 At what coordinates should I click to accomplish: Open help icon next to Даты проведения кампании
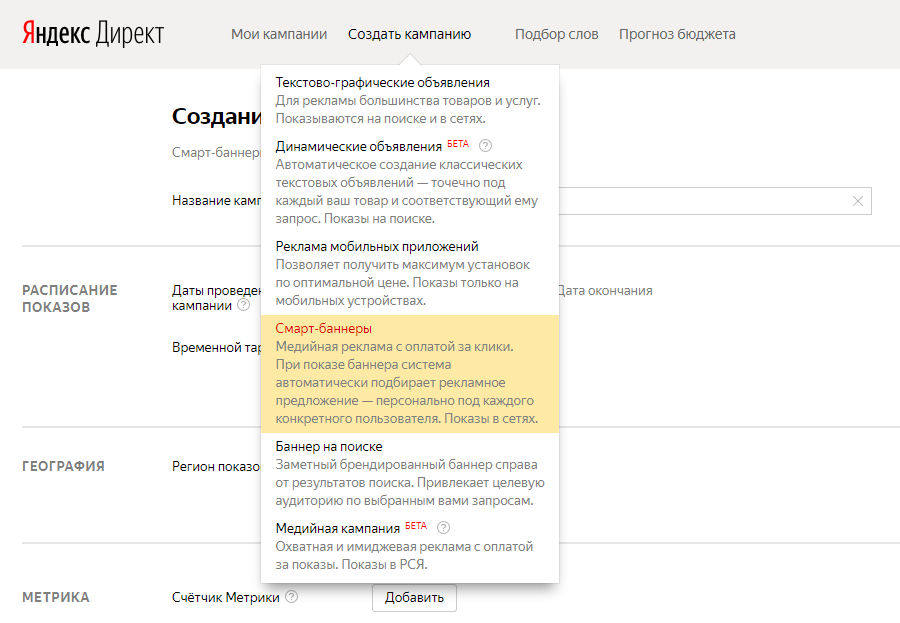pyautogui.click(x=244, y=305)
